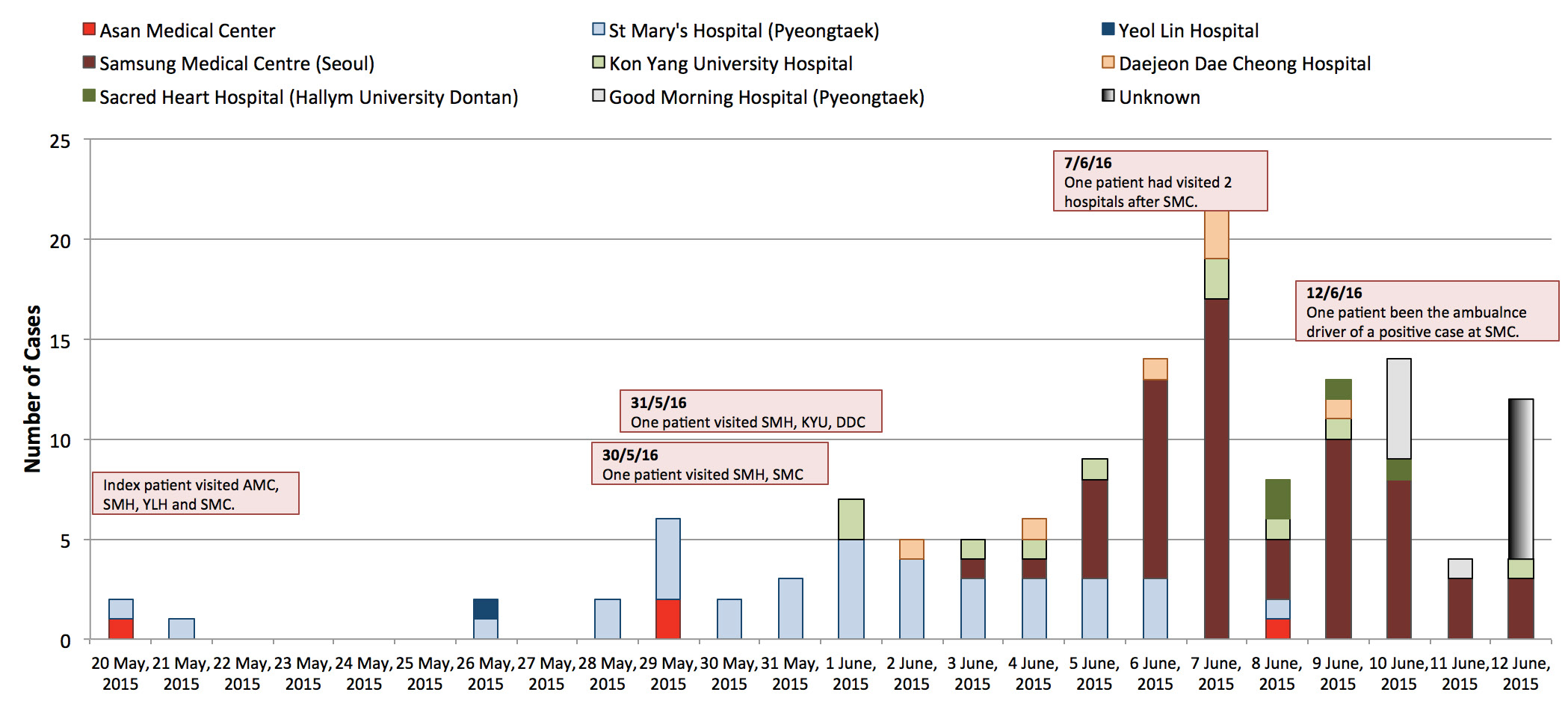
Task: Click the Samsung Medical Centre legend swatch
Action: 89,63
